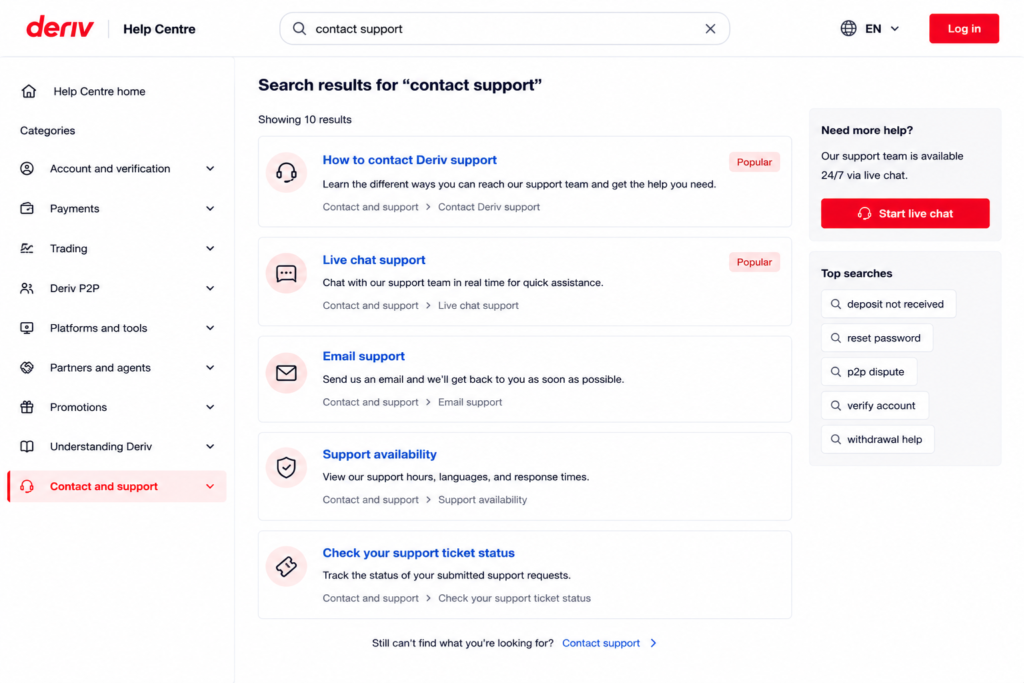Expand the Partners and agents category chevron
Viewport: 1024px width, 683px height.
tap(210, 368)
